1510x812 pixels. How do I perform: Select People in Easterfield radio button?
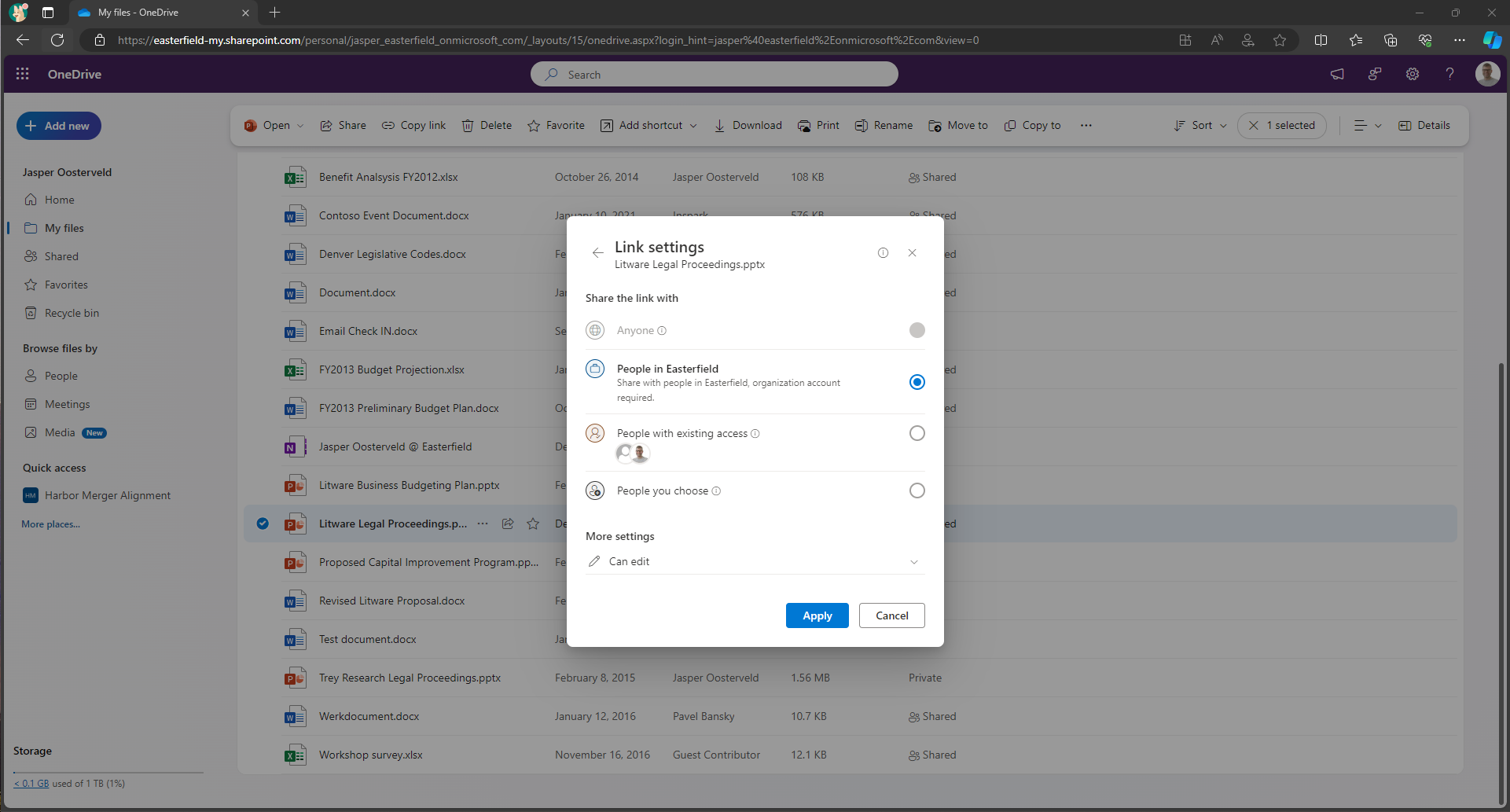coord(917,382)
